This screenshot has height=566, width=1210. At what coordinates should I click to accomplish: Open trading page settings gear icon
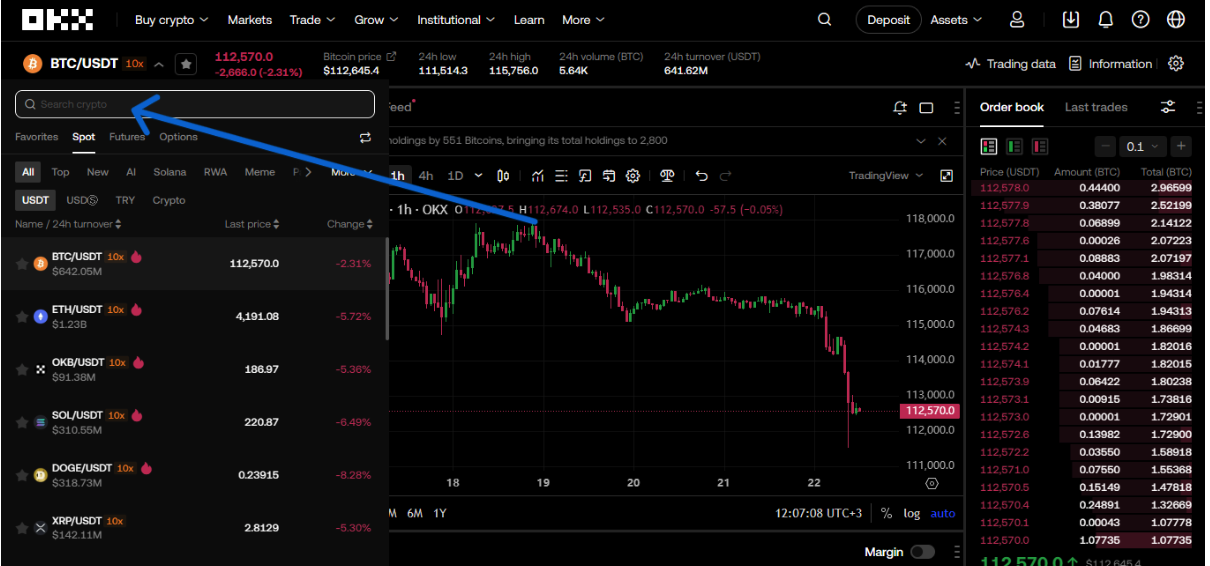(1176, 63)
